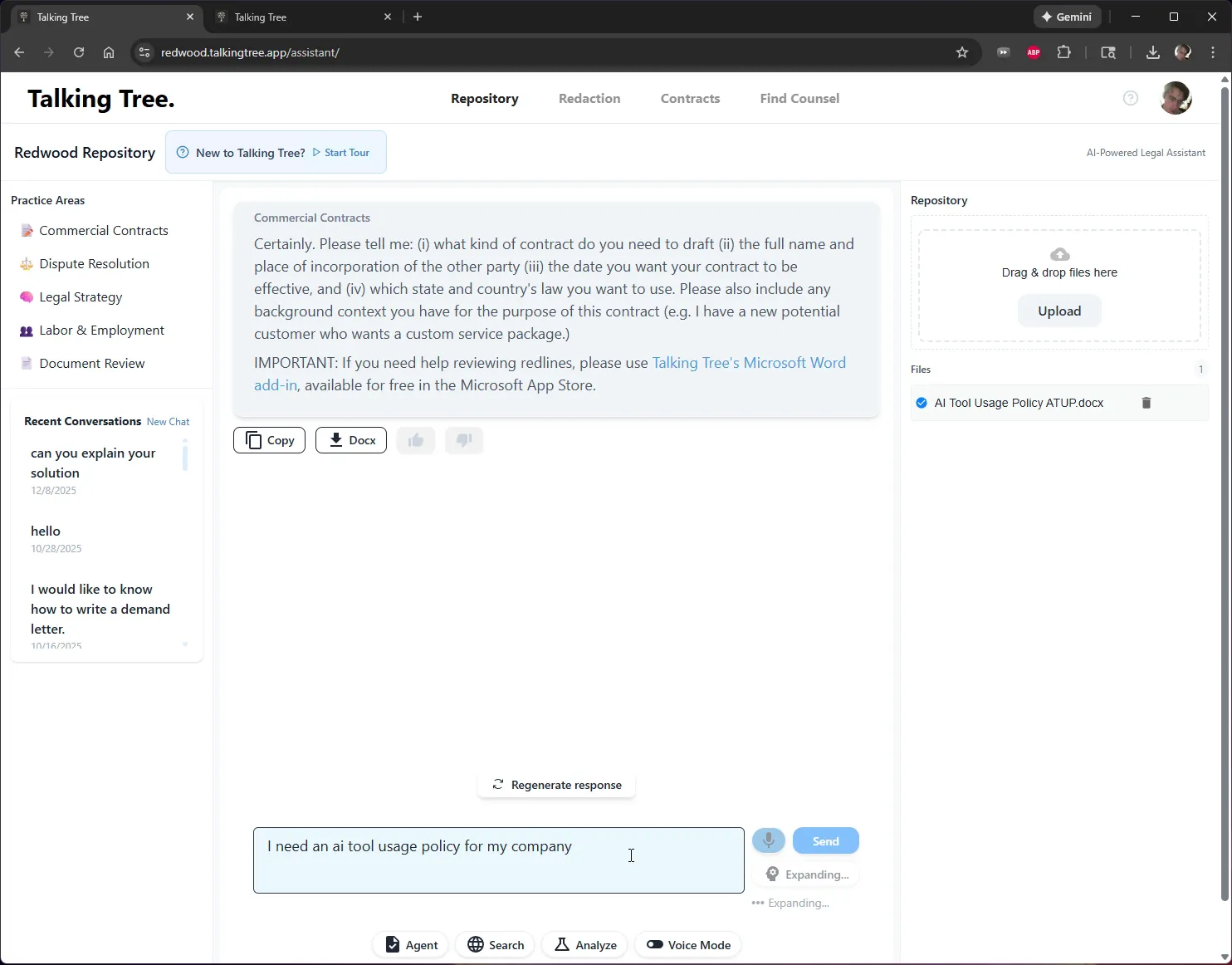This screenshot has height=965, width=1232.
Task: Click the thumbs up feedback icon
Action: click(416, 440)
